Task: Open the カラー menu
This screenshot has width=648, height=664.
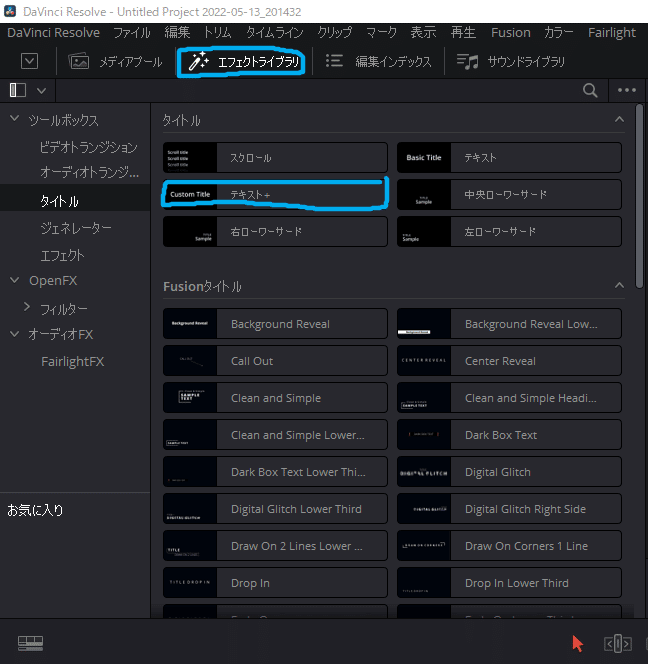Action: (x=559, y=33)
